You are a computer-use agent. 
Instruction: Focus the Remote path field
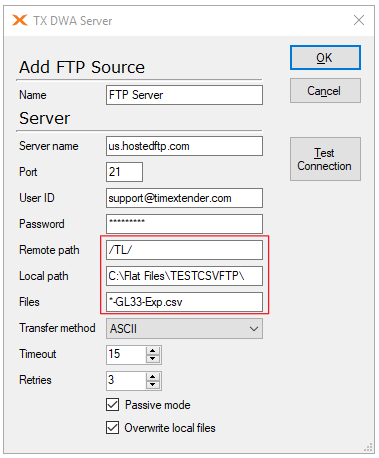point(184,250)
